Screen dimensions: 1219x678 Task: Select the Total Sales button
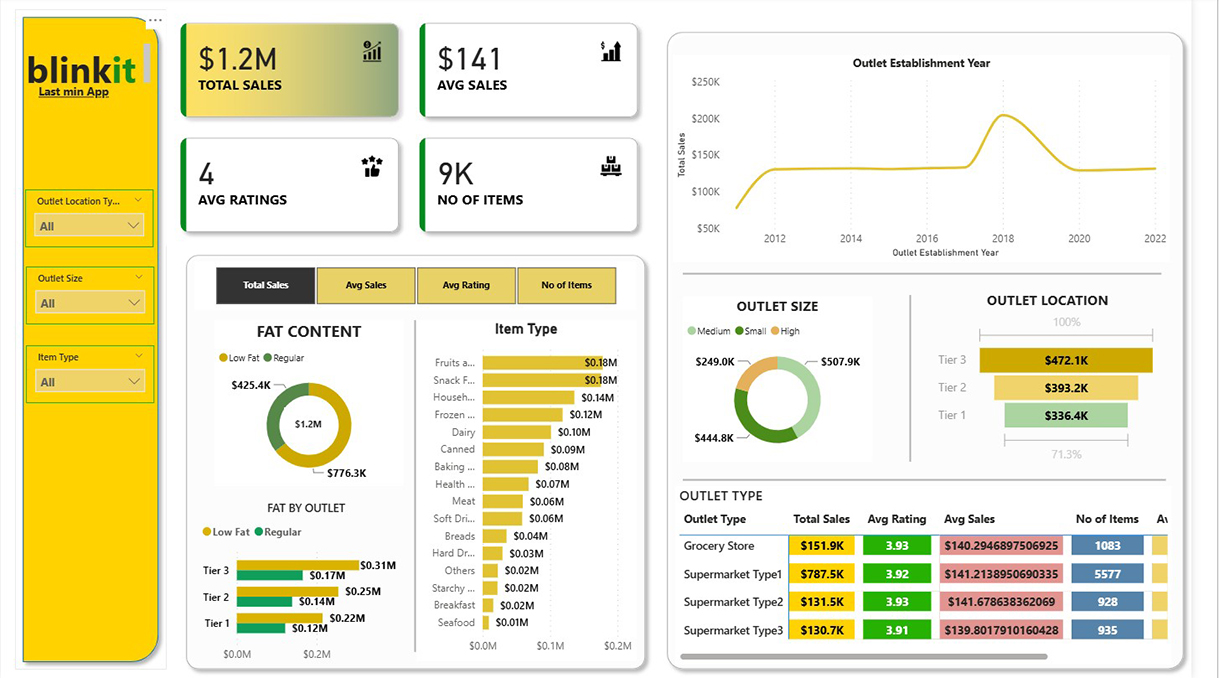tap(266, 285)
